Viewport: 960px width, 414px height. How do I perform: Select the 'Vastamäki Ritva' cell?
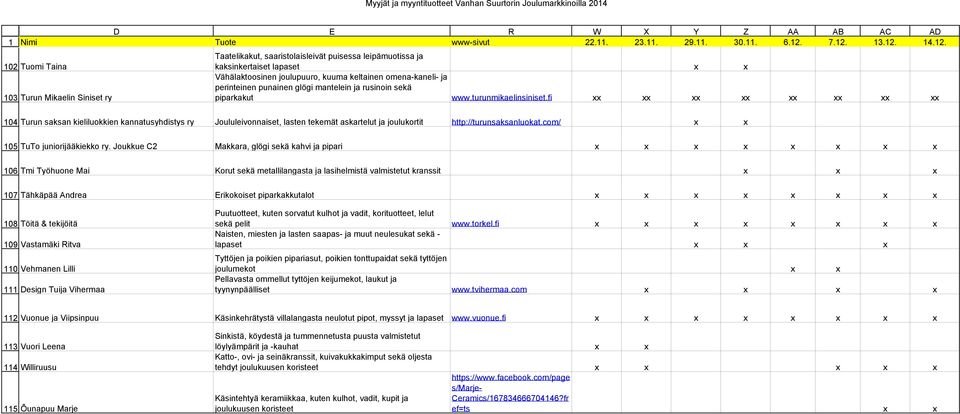point(116,239)
